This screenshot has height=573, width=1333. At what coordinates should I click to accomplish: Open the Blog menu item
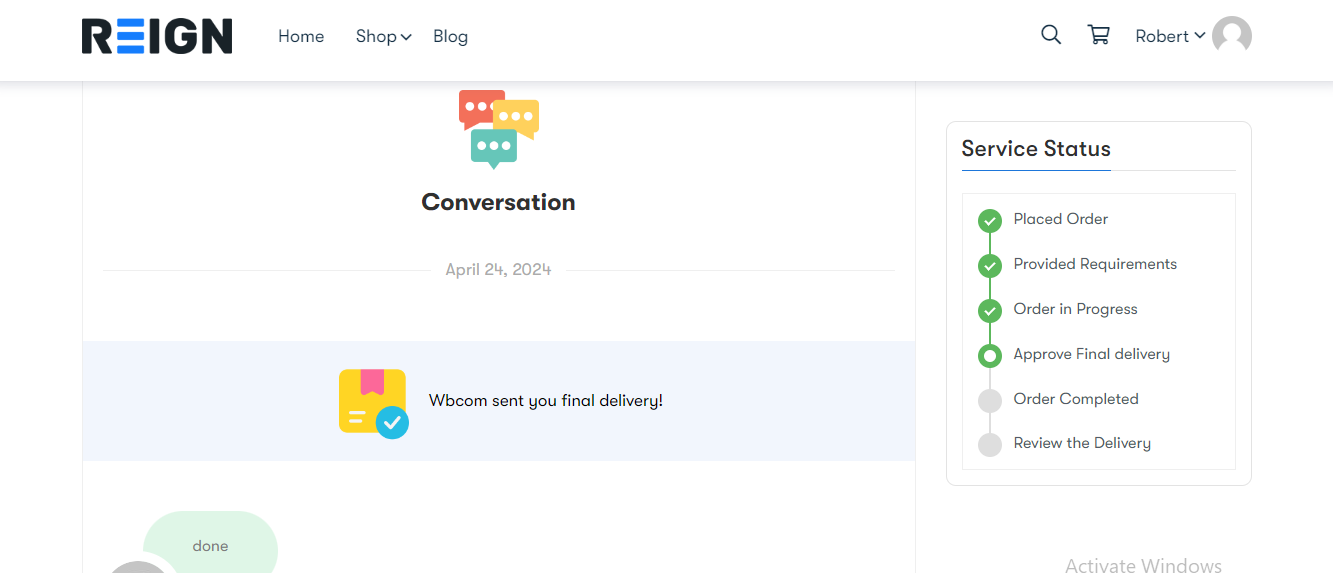450,36
